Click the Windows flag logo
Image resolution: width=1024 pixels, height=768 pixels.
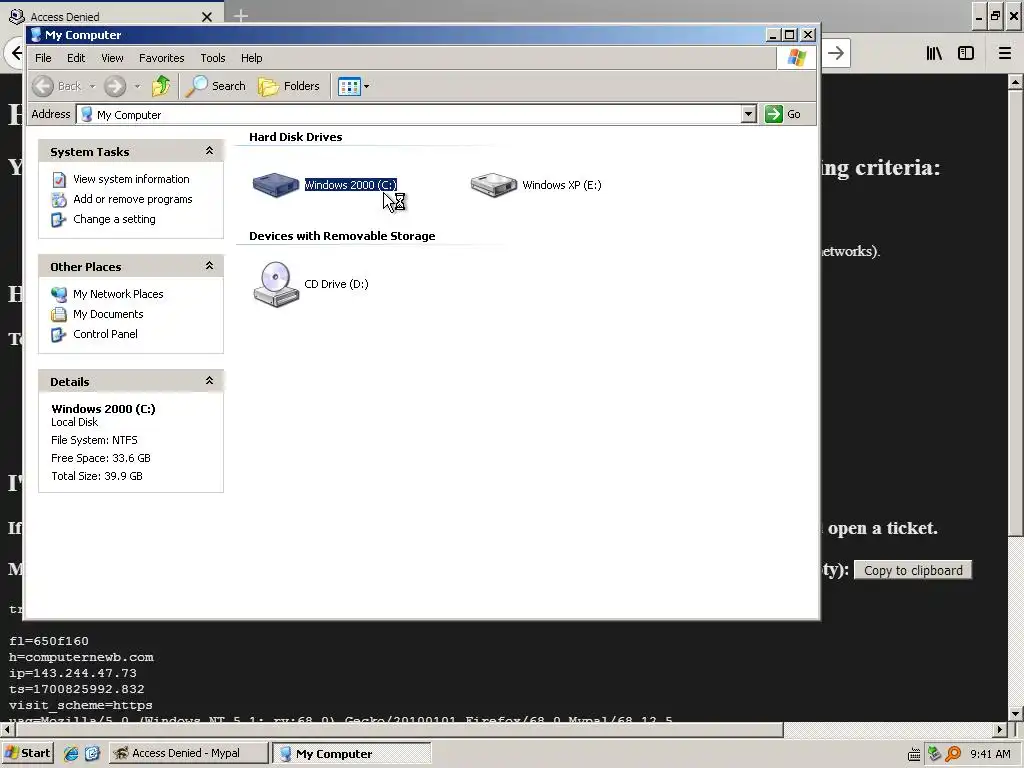pyautogui.click(x=796, y=57)
